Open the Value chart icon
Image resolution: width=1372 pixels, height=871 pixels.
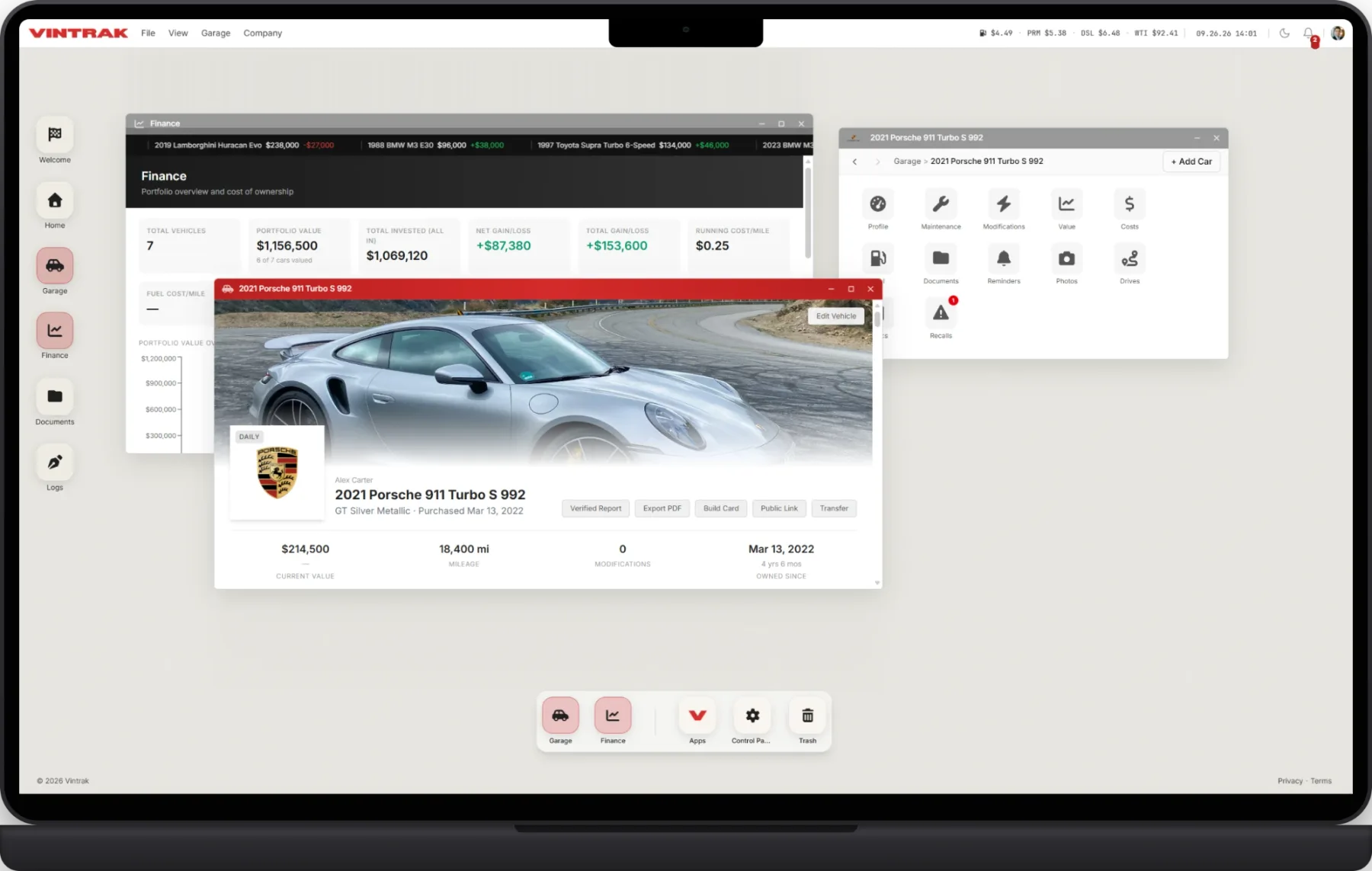[1066, 204]
